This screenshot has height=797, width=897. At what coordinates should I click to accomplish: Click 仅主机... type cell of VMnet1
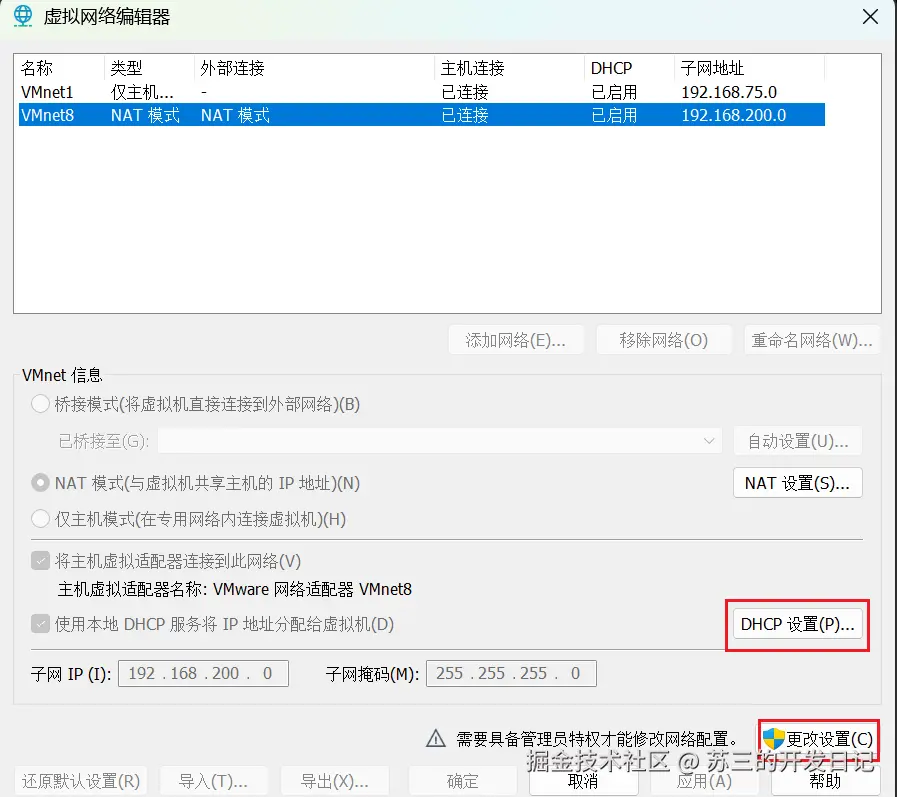[142, 92]
